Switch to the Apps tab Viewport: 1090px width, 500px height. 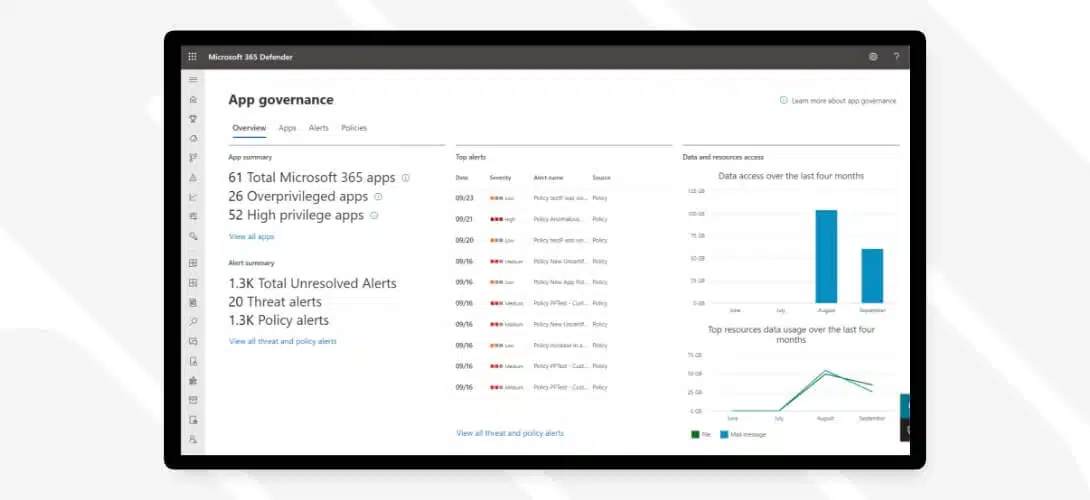coord(287,128)
